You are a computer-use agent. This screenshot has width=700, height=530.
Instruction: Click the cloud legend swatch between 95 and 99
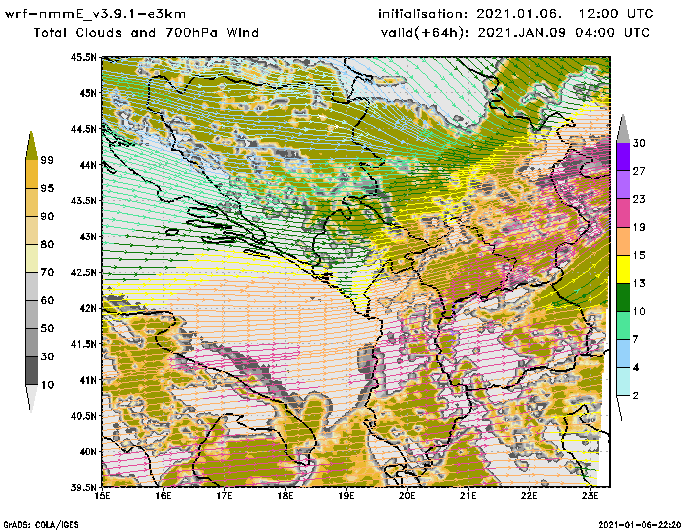31,174
